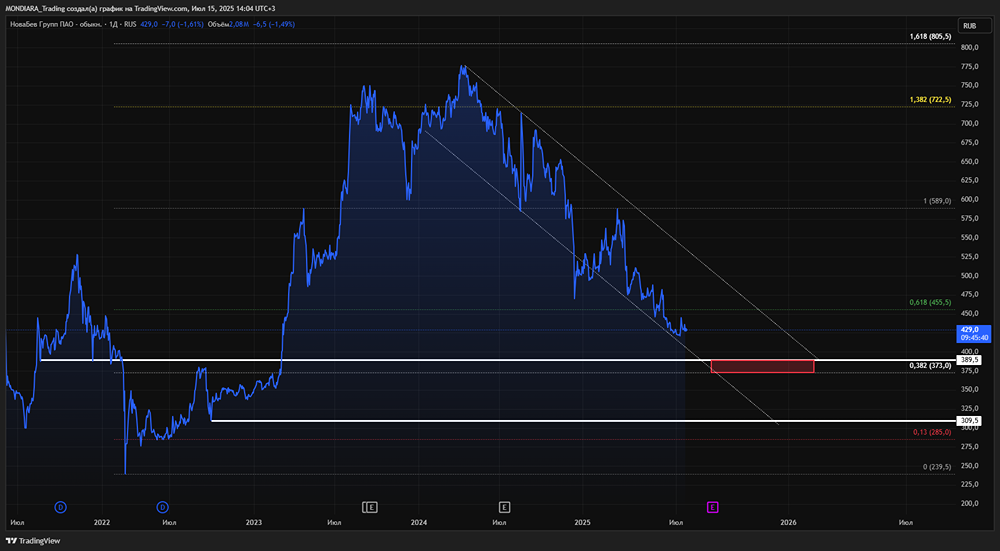This screenshot has height=551, width=1000.
Task: Click the 800,0 price axis label
Action: click(969, 48)
